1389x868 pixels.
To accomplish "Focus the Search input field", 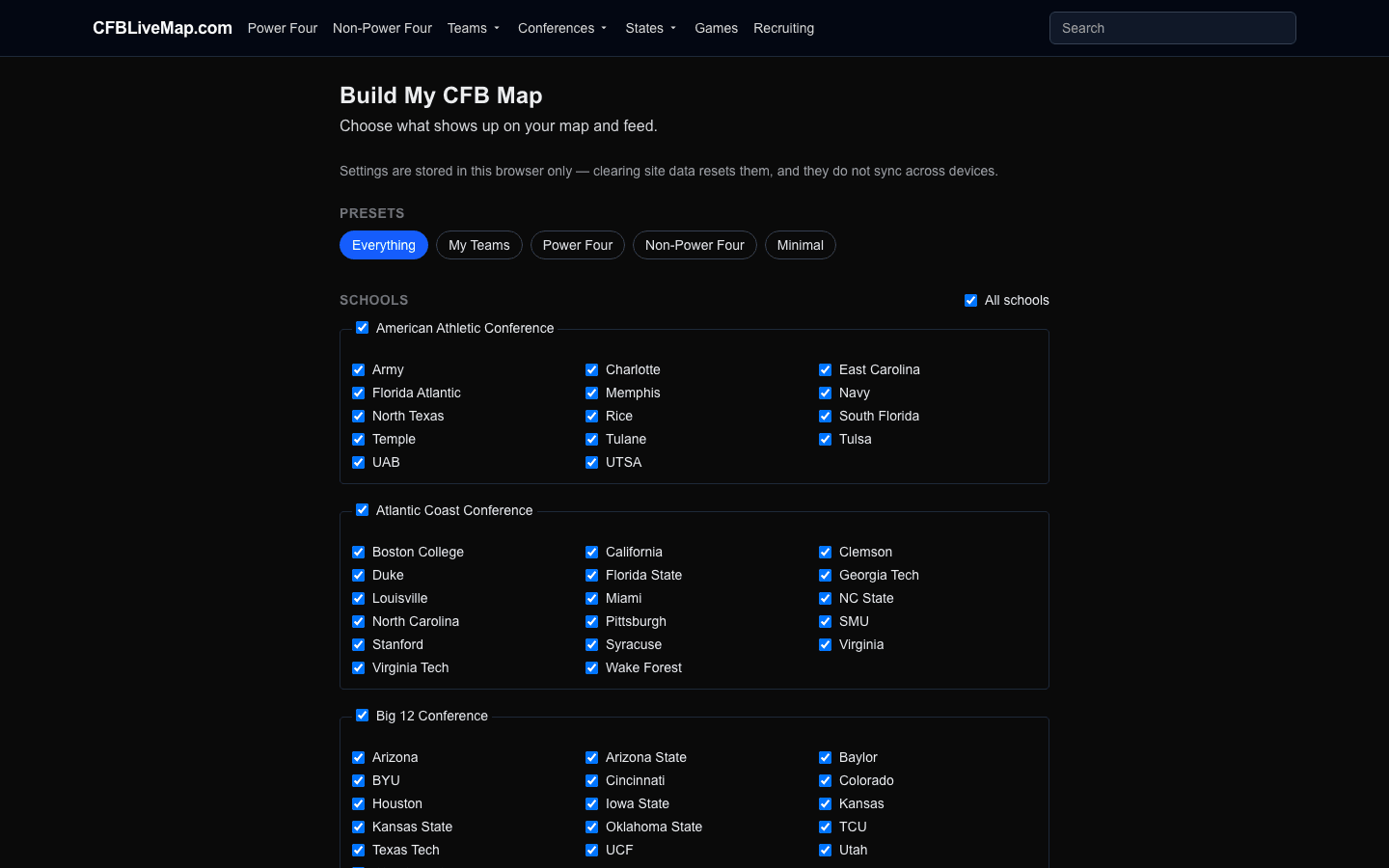I will (x=1172, y=28).
